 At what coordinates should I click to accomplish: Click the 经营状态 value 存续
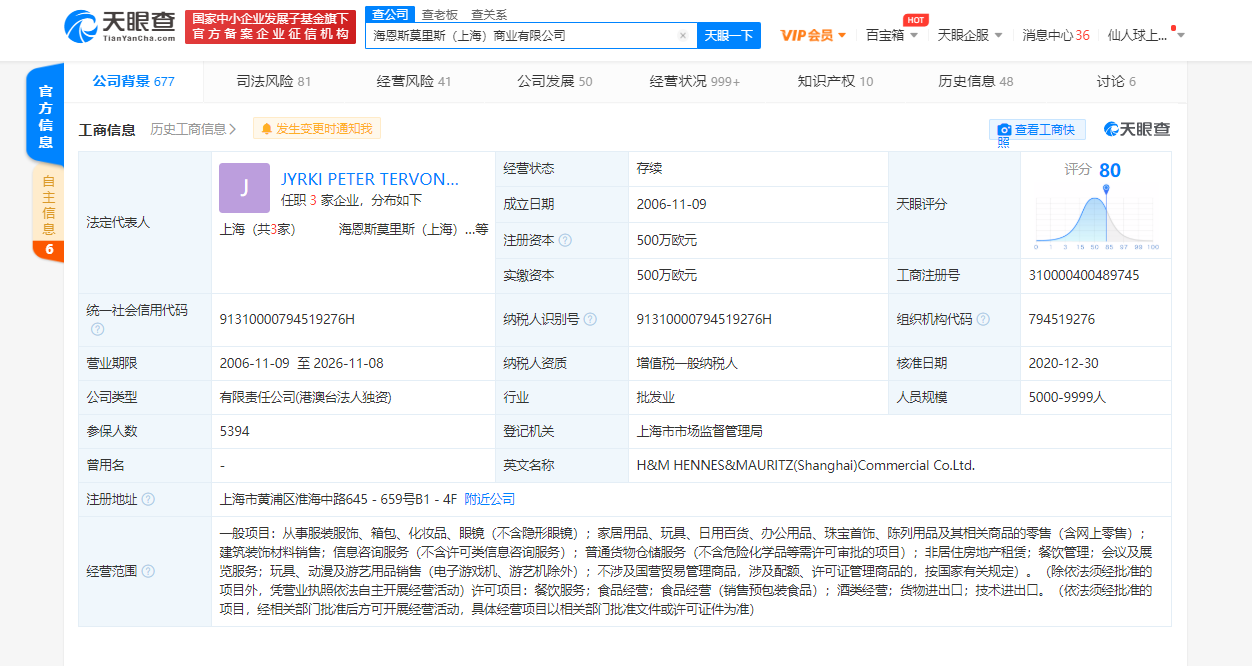[x=649, y=168]
